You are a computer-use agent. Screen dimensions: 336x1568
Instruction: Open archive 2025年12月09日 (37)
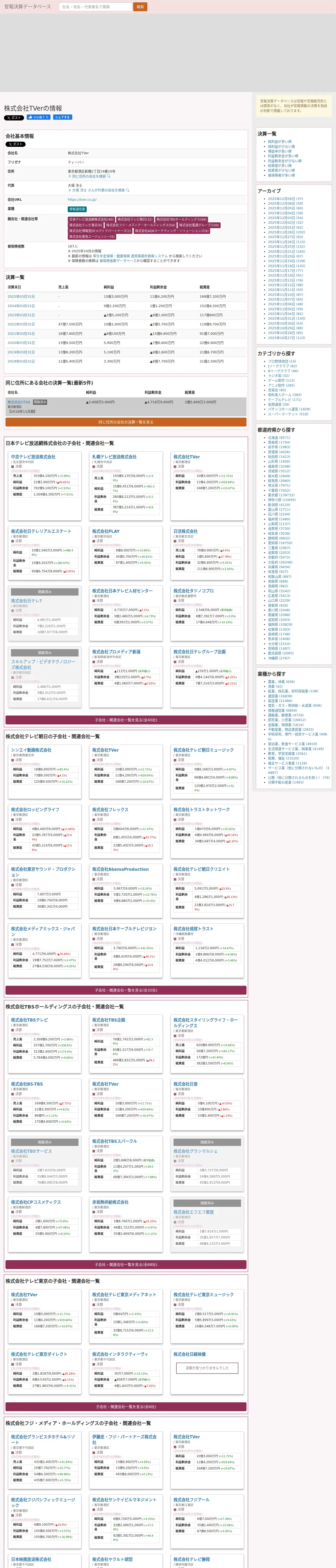pyautogui.click(x=285, y=199)
